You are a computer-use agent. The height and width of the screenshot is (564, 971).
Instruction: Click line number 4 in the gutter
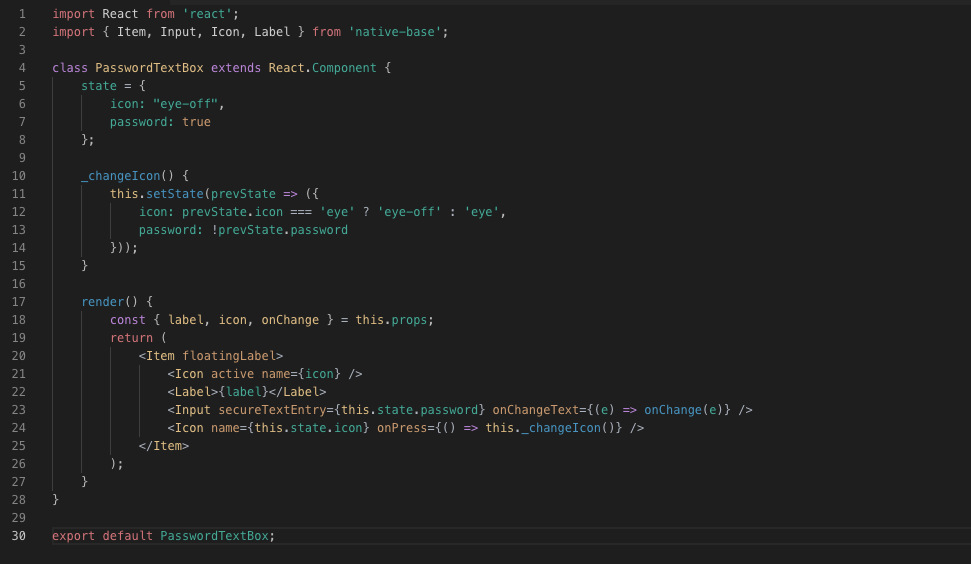click(x=22, y=67)
